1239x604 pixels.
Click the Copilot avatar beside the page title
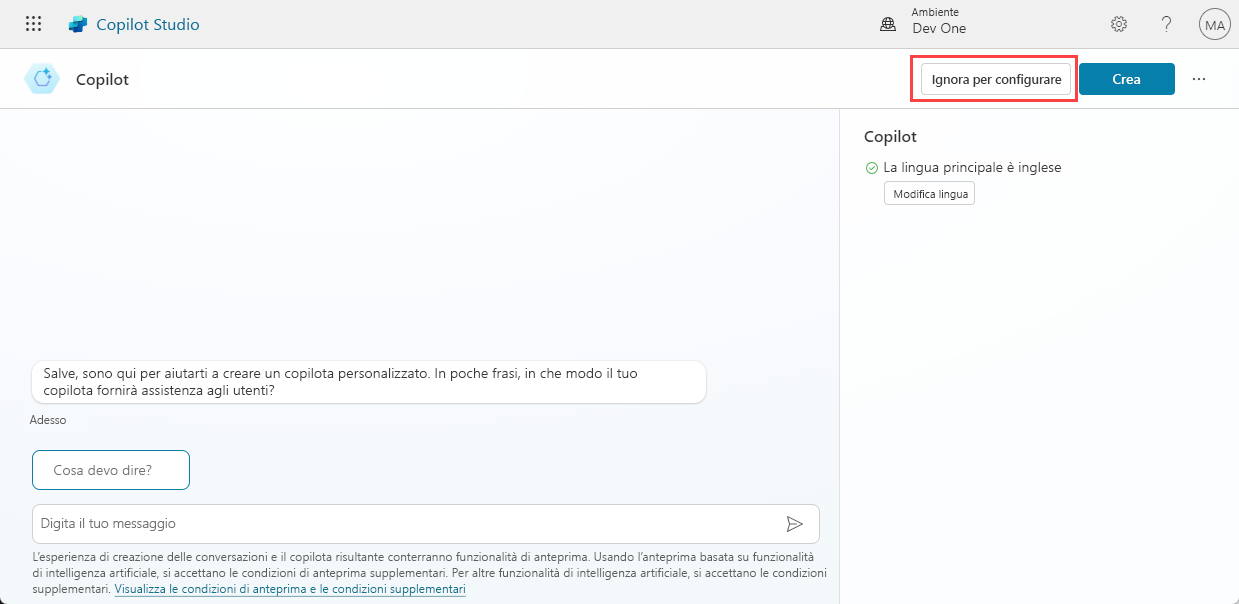coord(42,78)
